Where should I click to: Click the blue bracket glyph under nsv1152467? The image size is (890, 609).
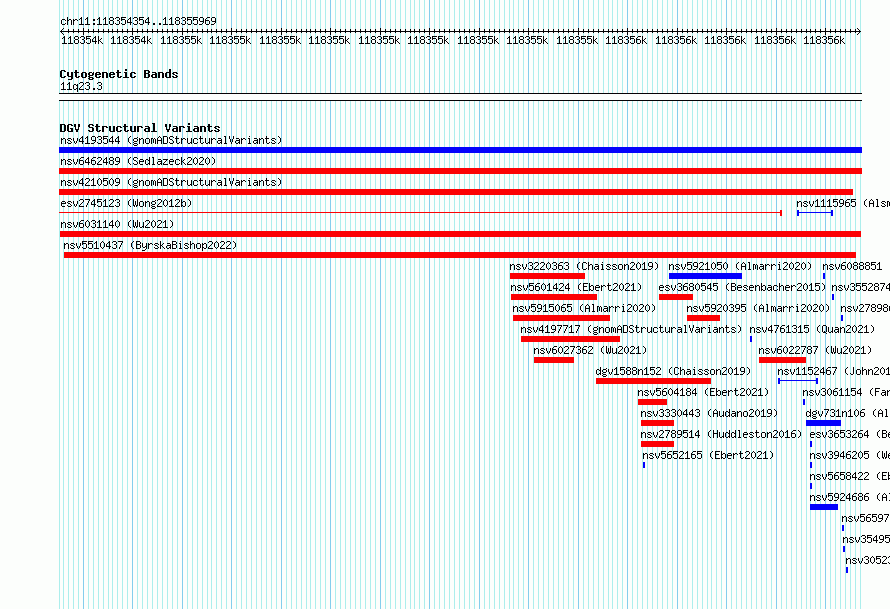(x=798, y=381)
